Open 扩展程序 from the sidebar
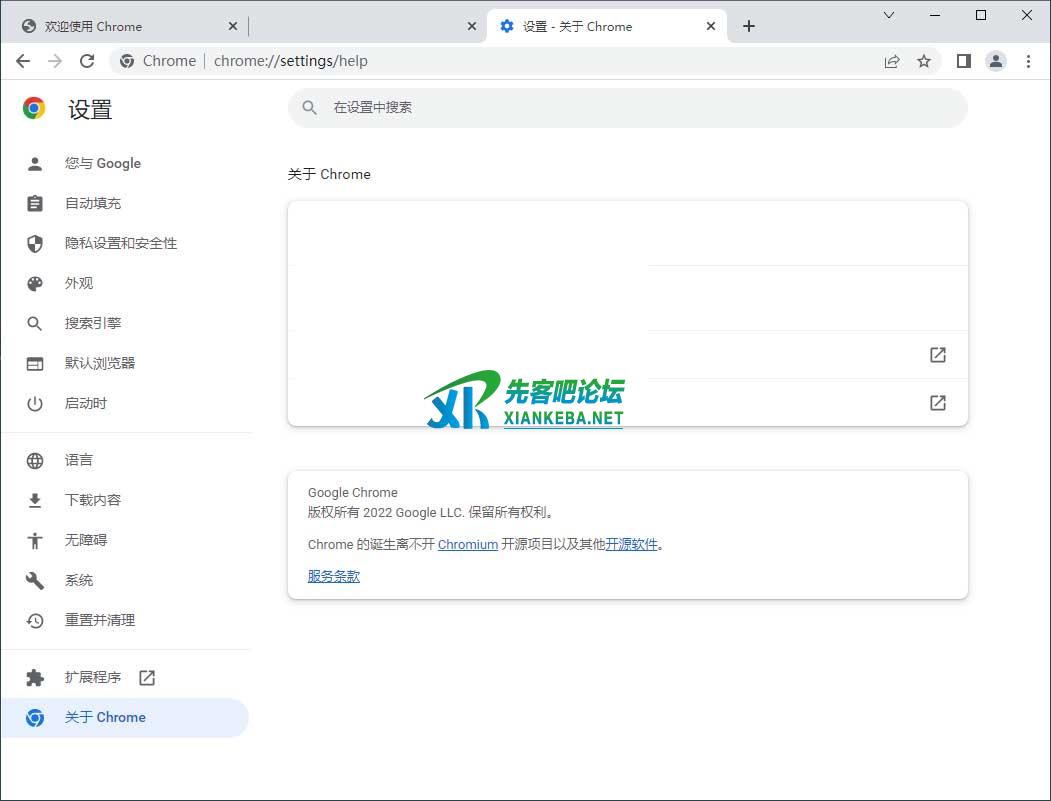Image resolution: width=1051 pixels, height=801 pixels. (93, 677)
